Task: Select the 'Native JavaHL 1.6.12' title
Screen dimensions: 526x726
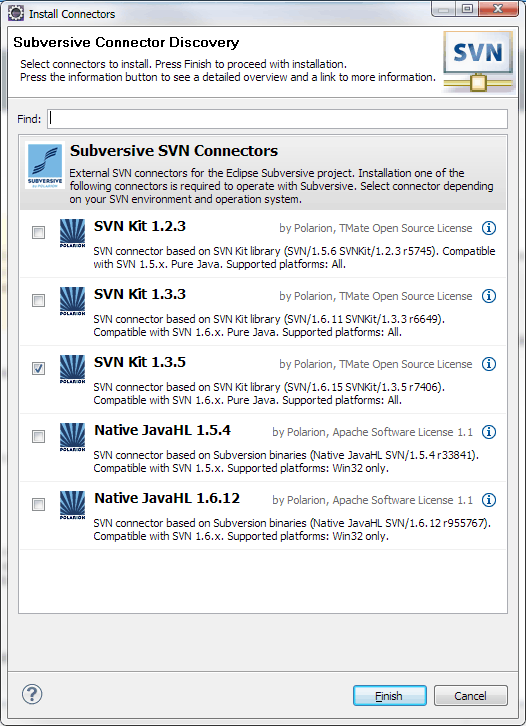Action: (167, 498)
